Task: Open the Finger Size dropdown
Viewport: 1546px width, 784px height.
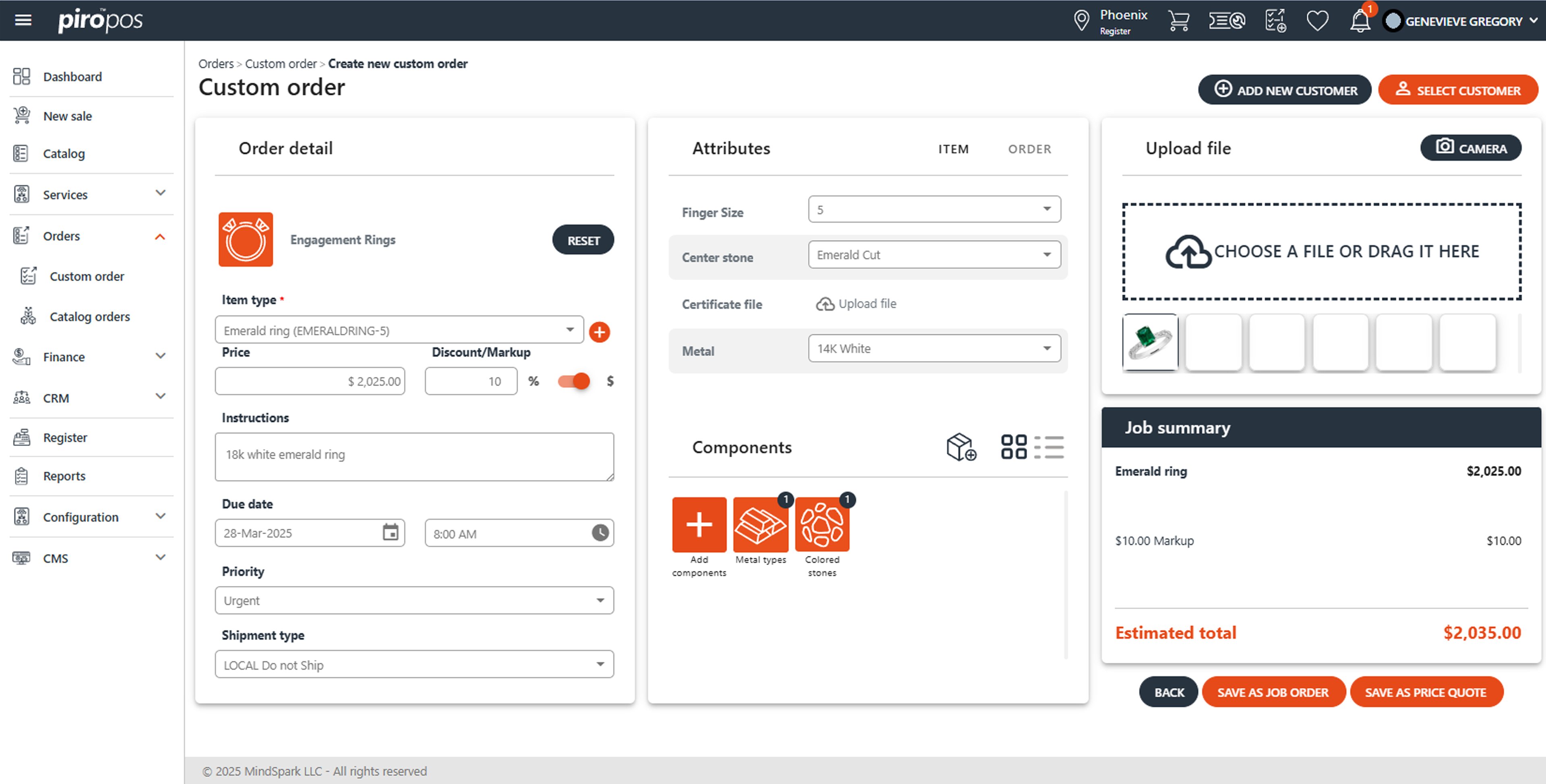Action: click(934, 209)
